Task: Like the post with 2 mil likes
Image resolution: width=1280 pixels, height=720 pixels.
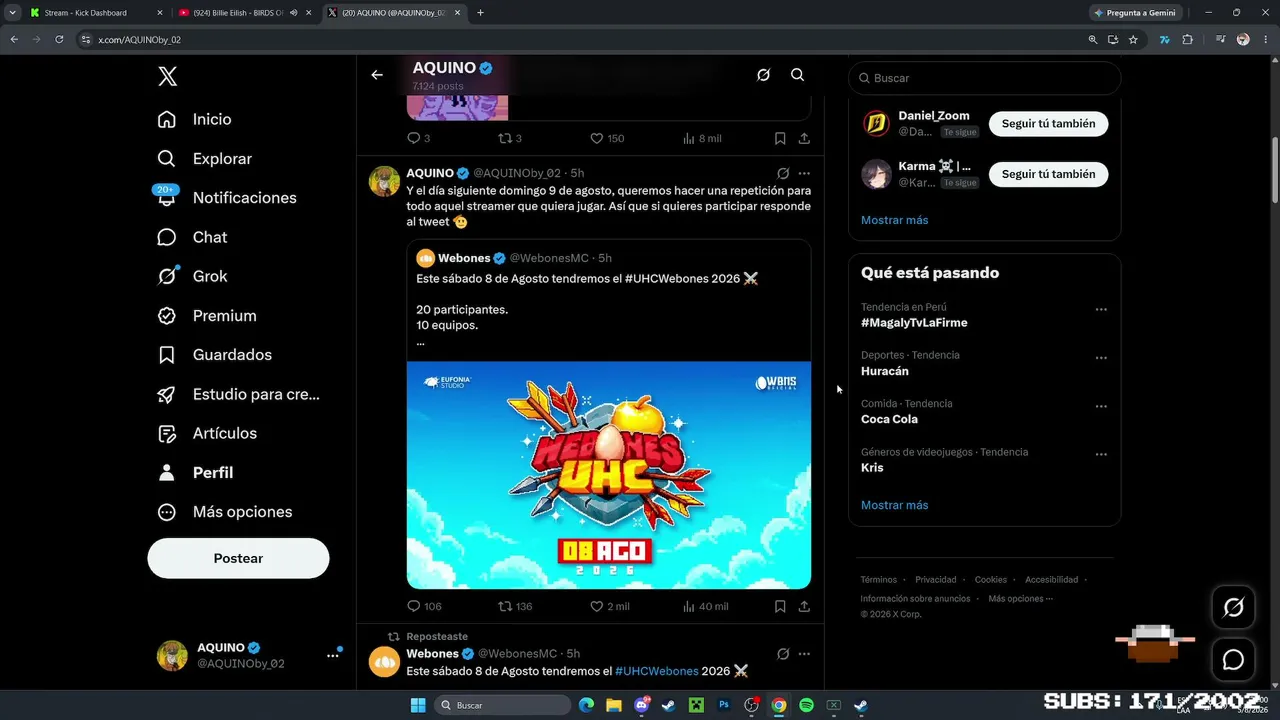Action: pos(609,606)
